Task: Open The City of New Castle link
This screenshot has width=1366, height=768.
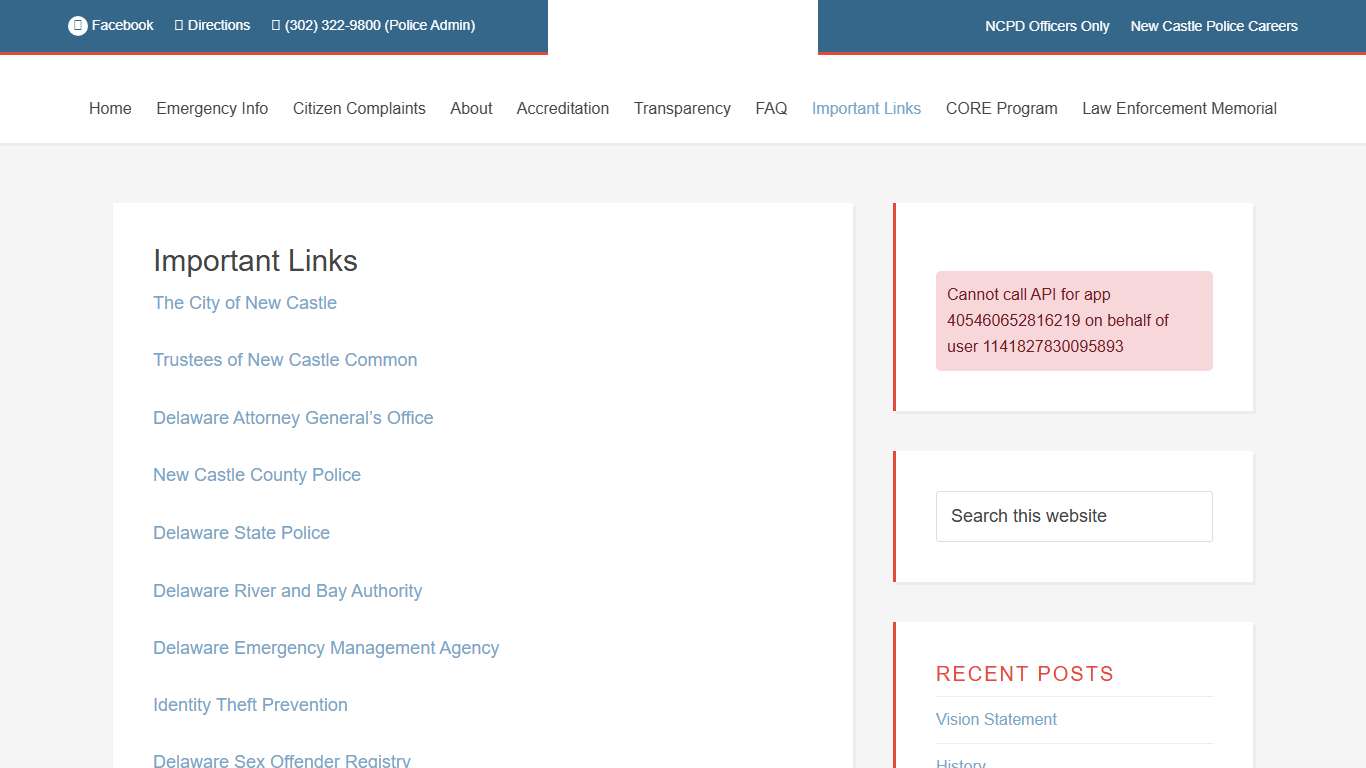Action: [245, 303]
